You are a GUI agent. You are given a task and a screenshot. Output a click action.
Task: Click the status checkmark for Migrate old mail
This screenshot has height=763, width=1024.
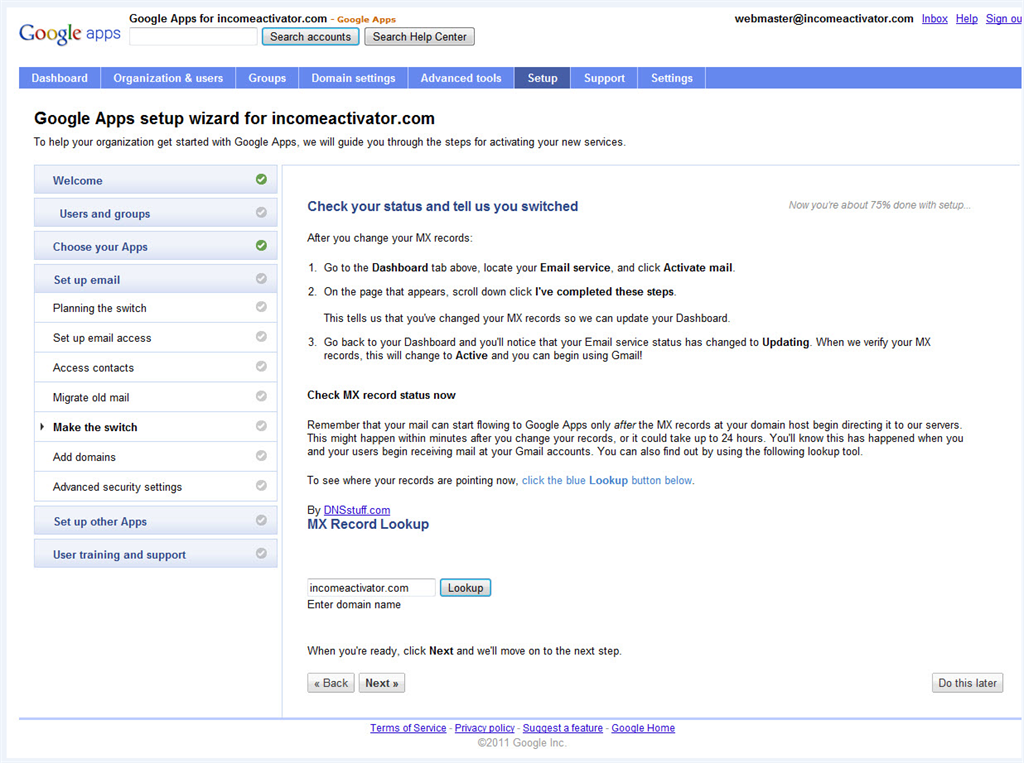tap(261, 396)
